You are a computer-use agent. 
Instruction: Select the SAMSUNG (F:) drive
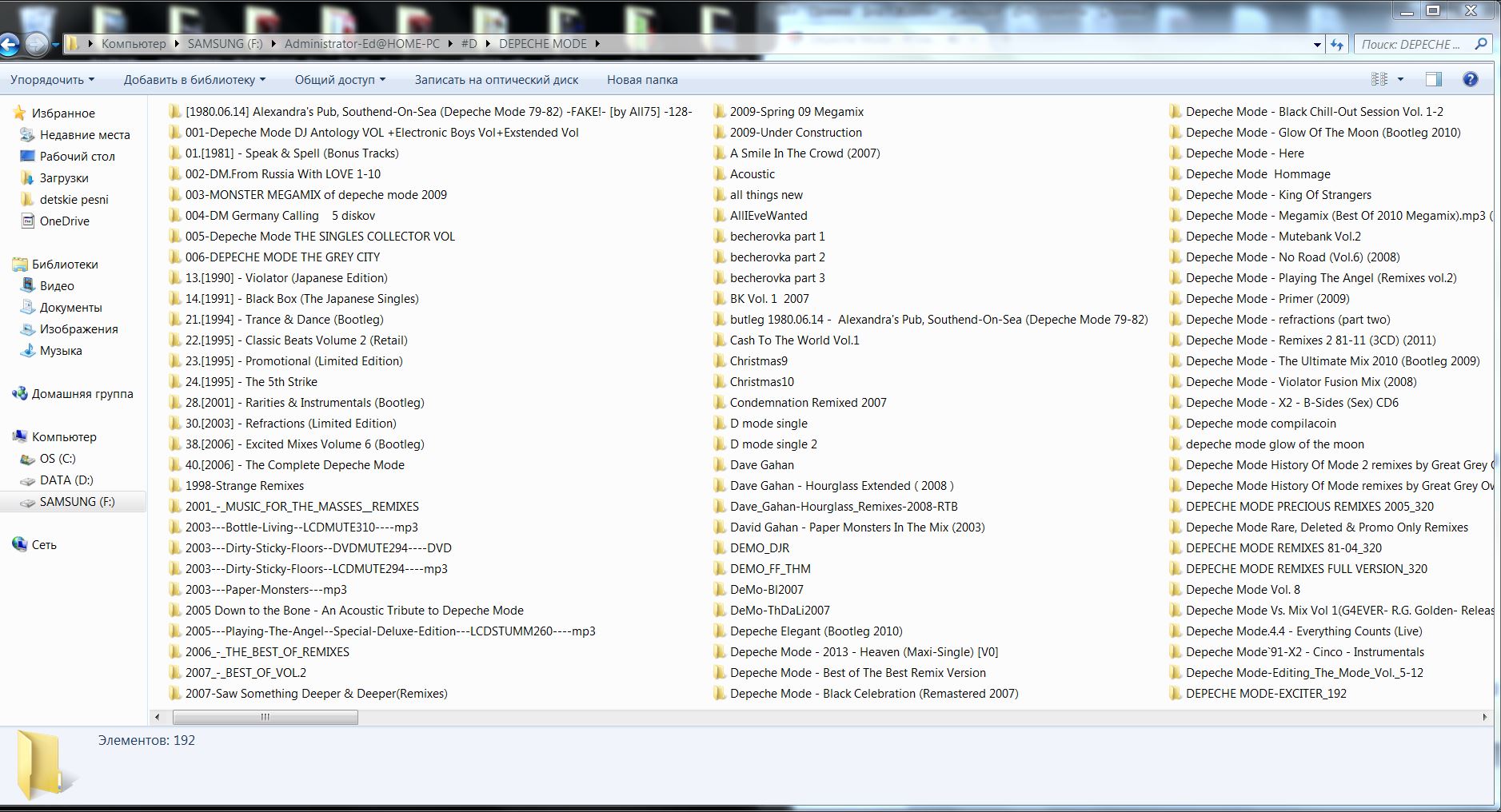(77, 502)
